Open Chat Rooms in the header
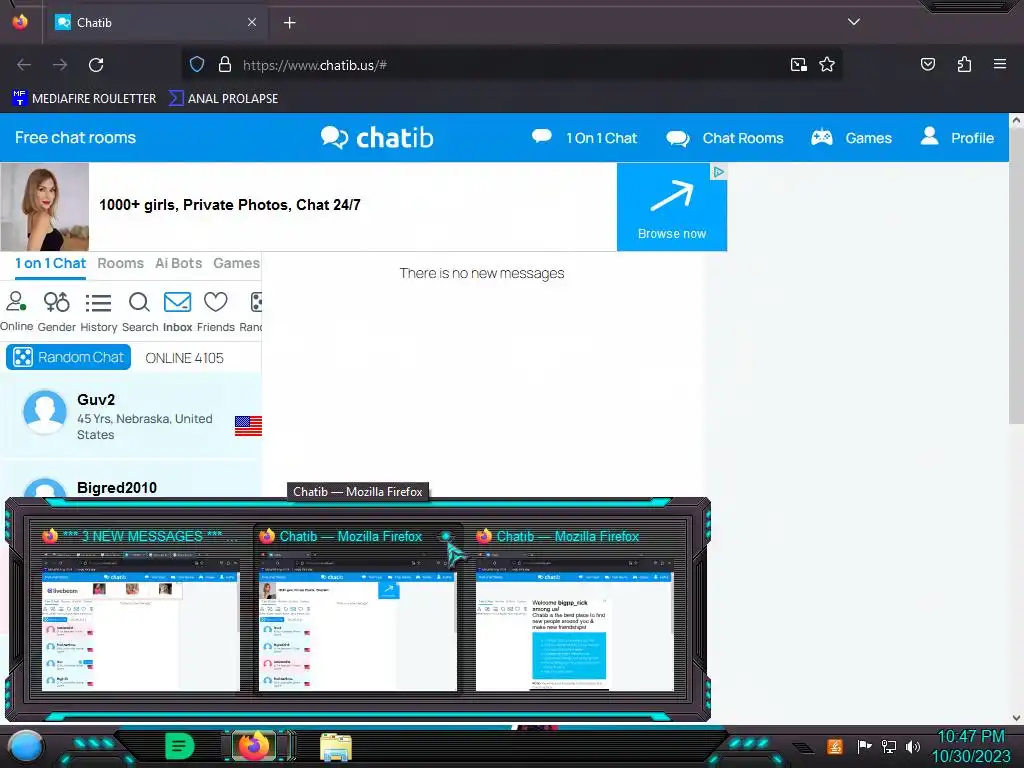 pos(724,138)
